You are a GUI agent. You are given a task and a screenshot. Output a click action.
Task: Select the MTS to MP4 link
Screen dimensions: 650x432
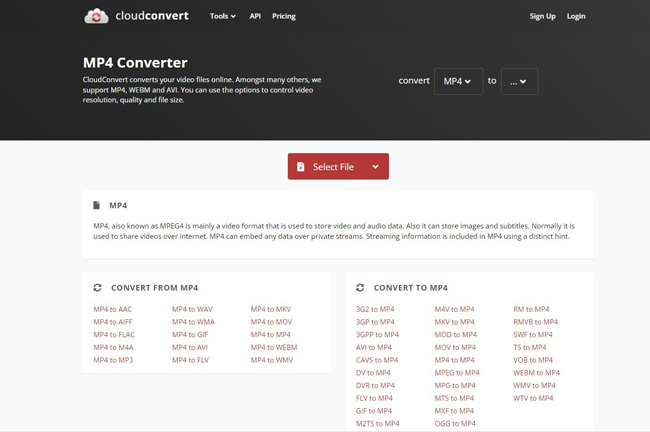point(454,398)
